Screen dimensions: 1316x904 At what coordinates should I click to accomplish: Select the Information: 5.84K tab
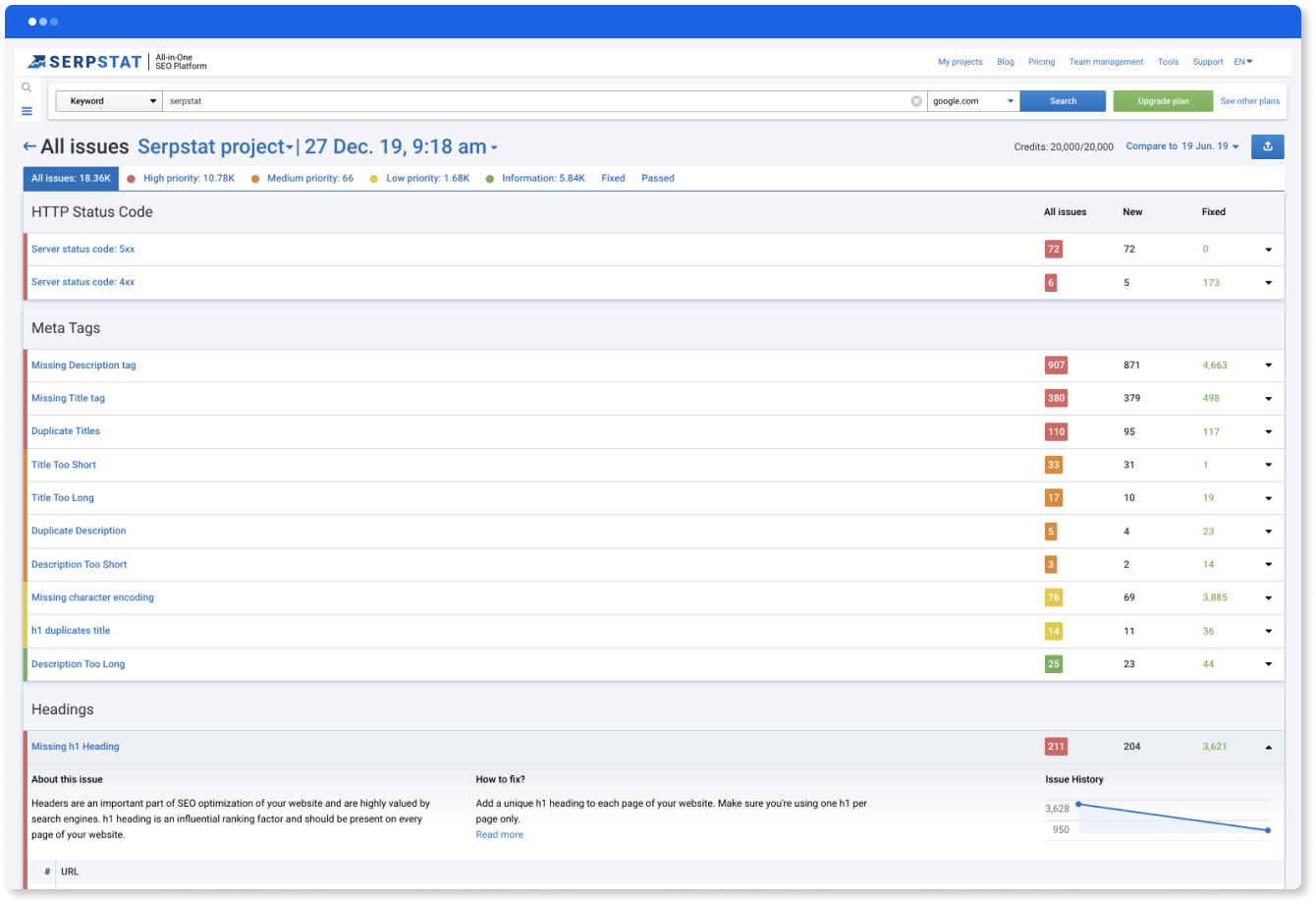536,179
